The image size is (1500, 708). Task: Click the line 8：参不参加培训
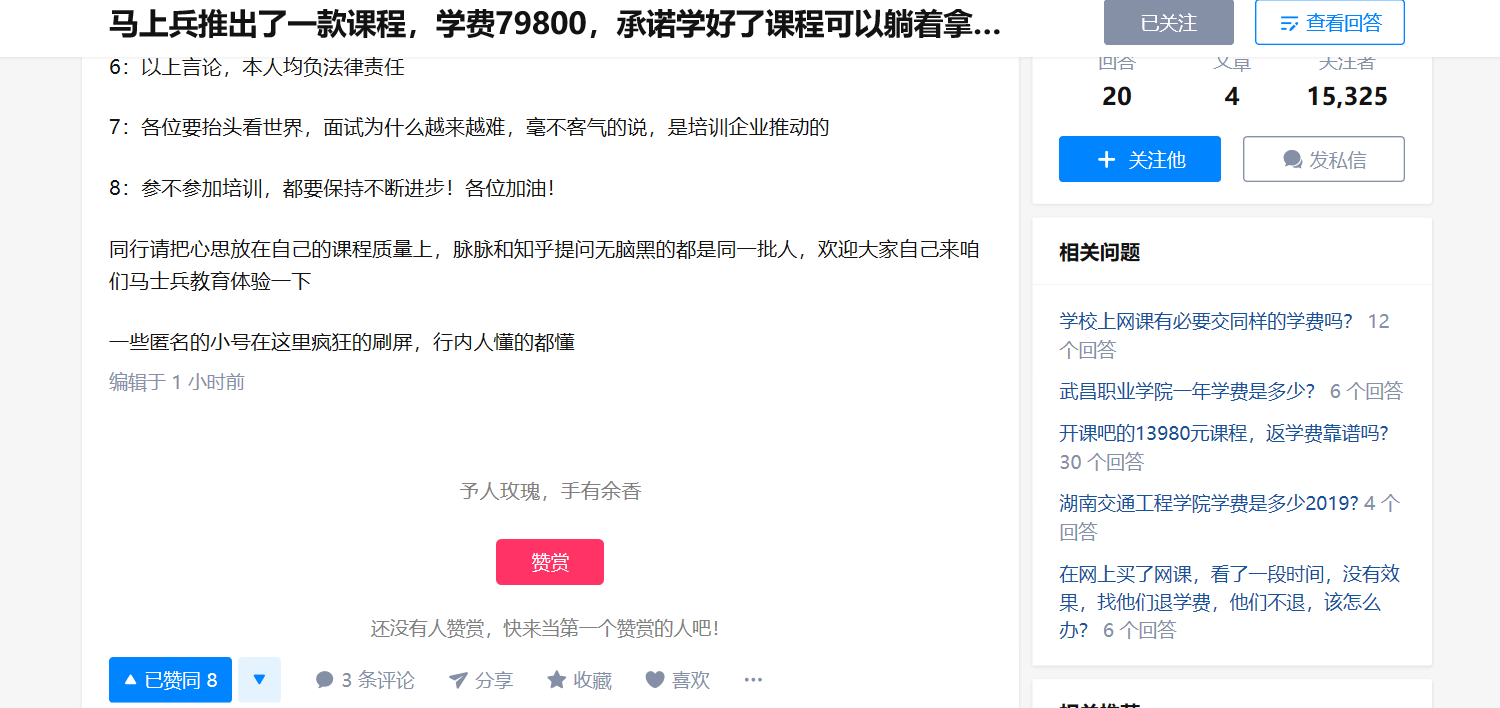(331, 188)
